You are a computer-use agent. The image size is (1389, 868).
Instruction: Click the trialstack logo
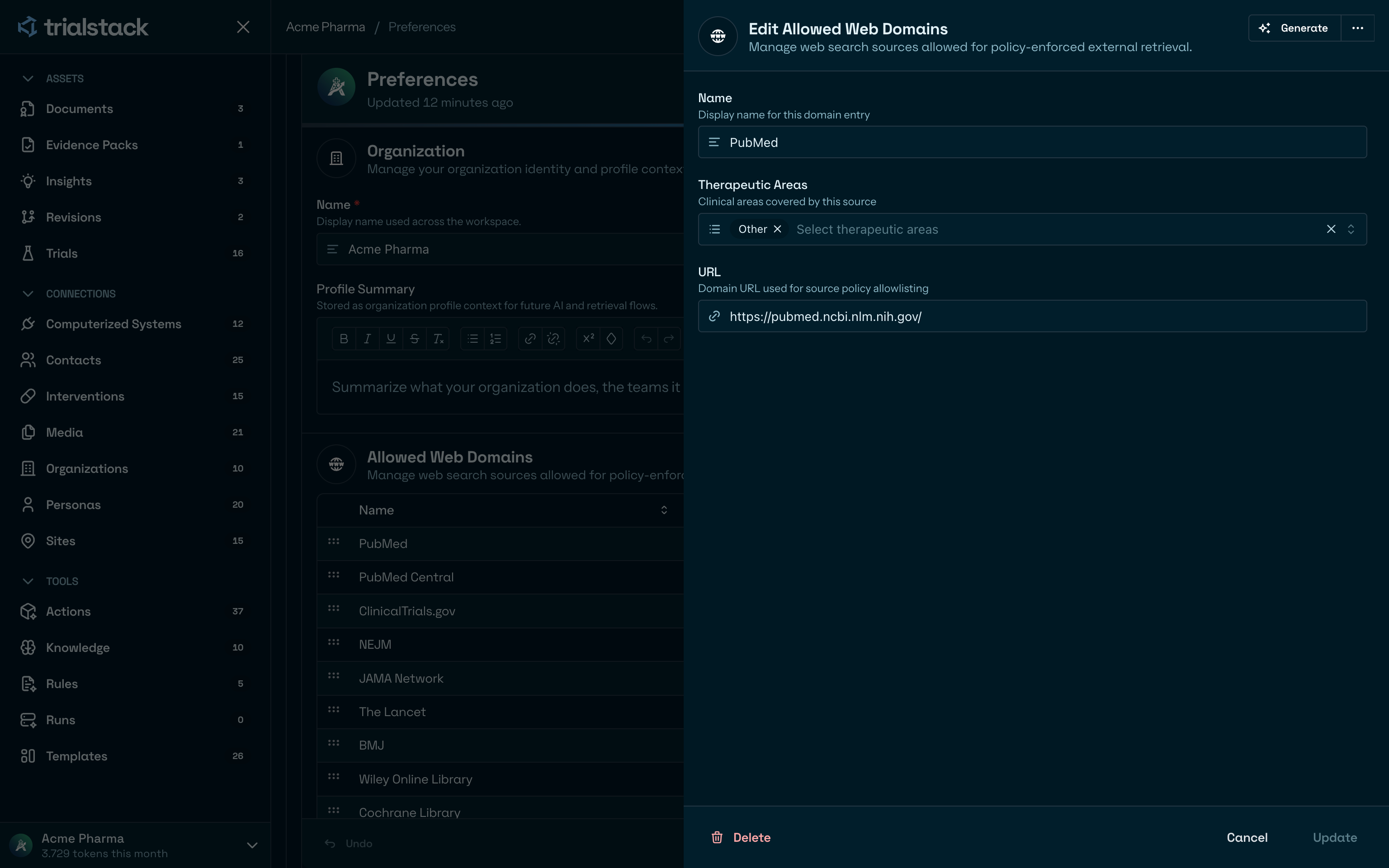pos(83,27)
